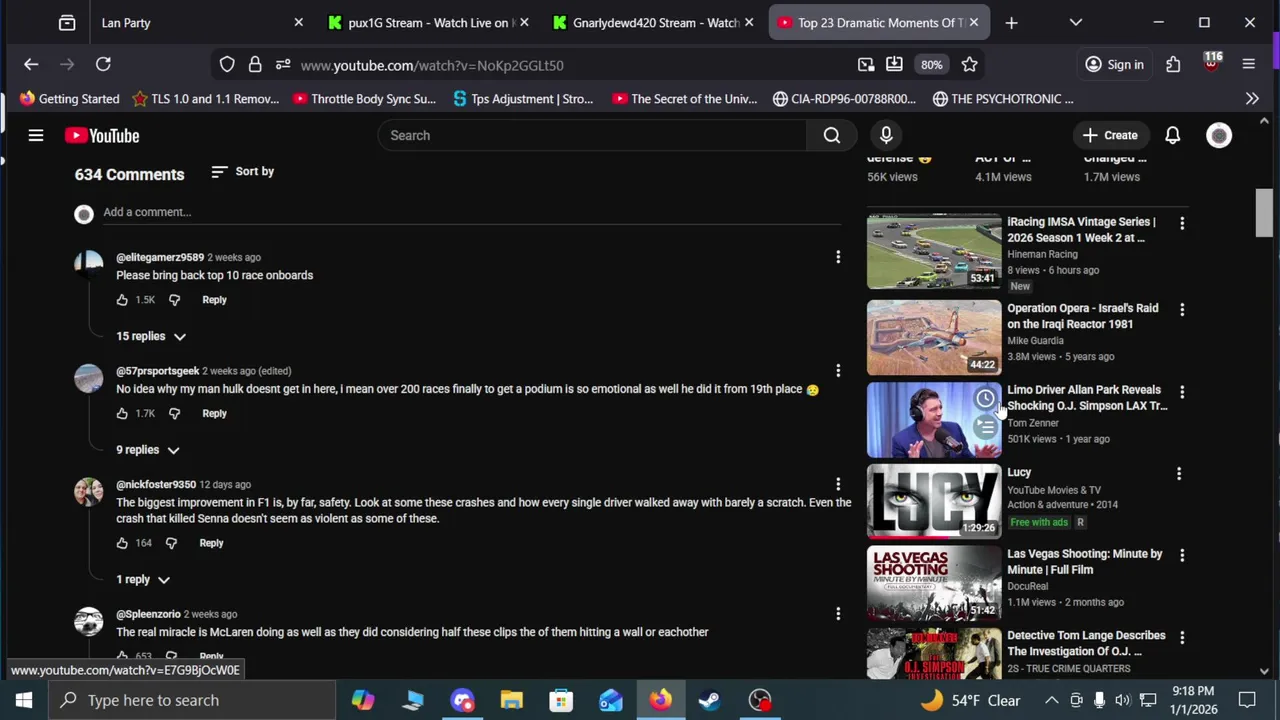
Task: Open options menu for @57prsportsgeek comment
Action: 838,371
